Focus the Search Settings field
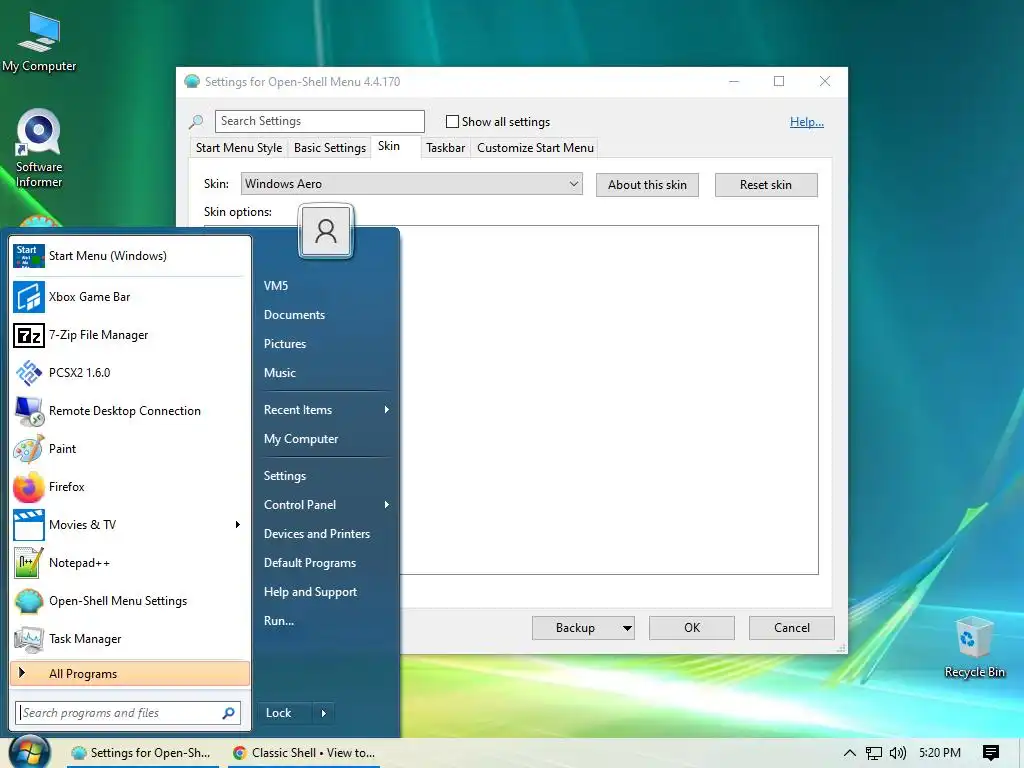 pos(320,121)
